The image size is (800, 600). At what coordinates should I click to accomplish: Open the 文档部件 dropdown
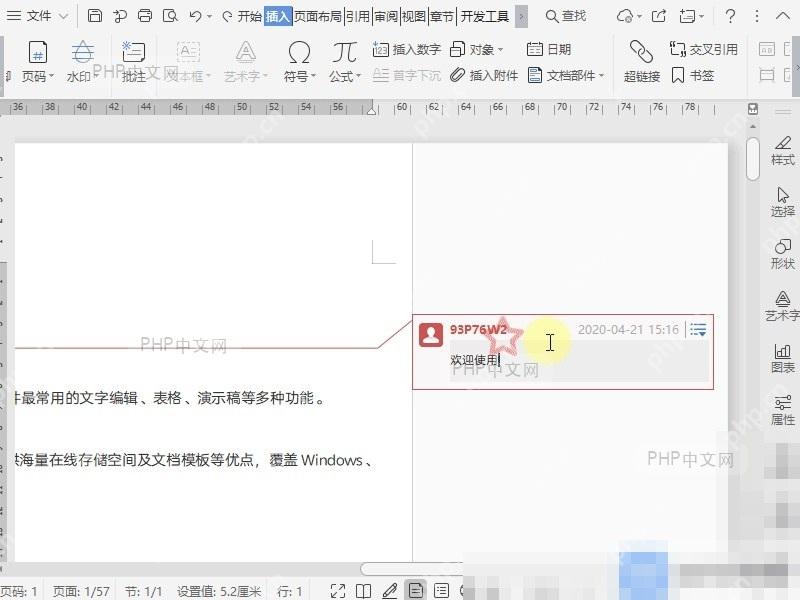click(566, 76)
